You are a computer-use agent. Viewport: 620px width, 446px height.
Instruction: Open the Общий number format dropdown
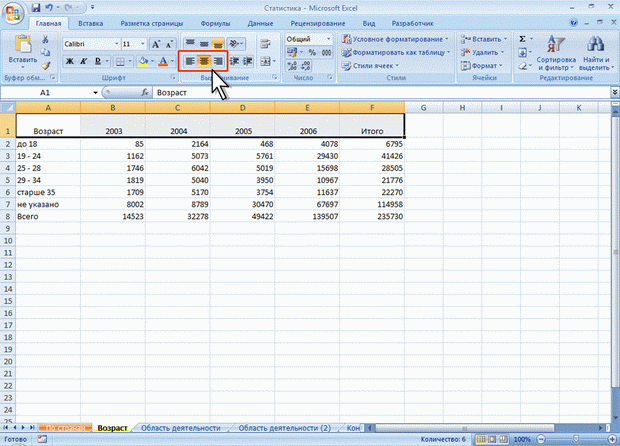click(329, 39)
